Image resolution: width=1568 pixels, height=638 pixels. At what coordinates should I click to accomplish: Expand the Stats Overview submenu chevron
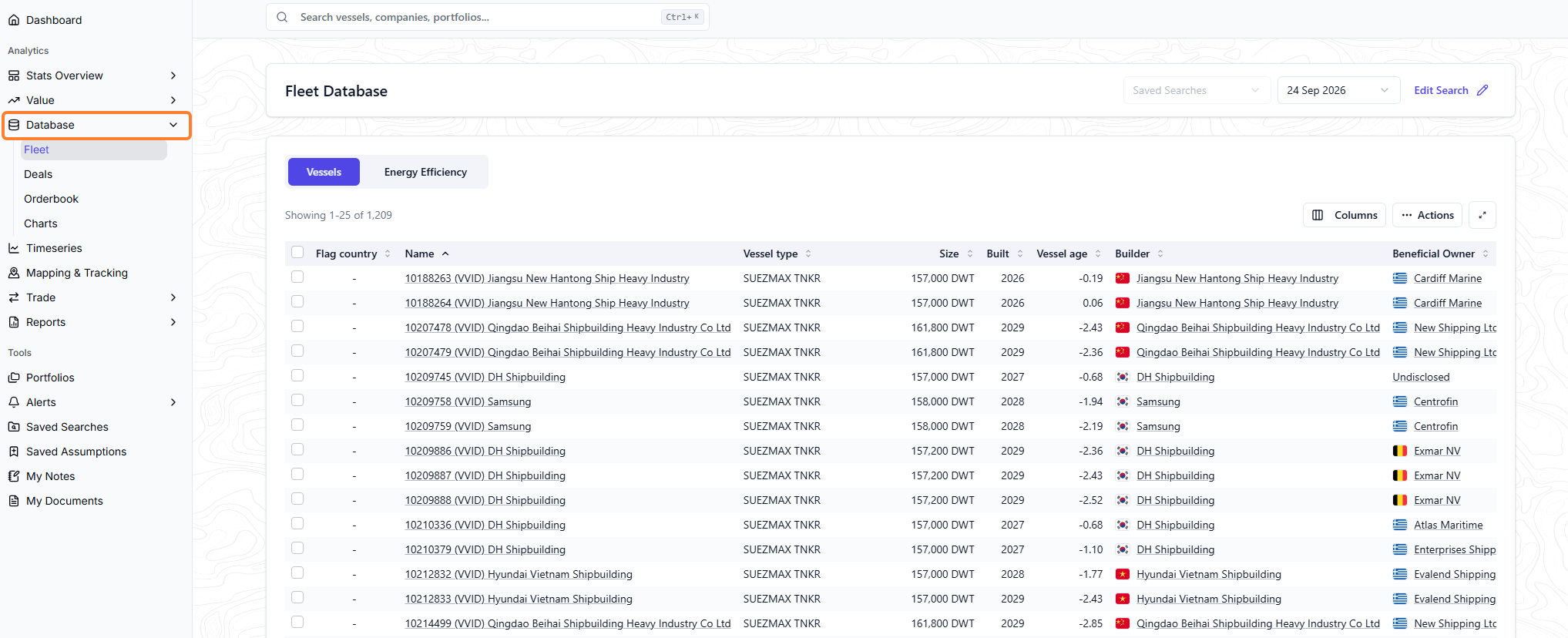point(173,76)
